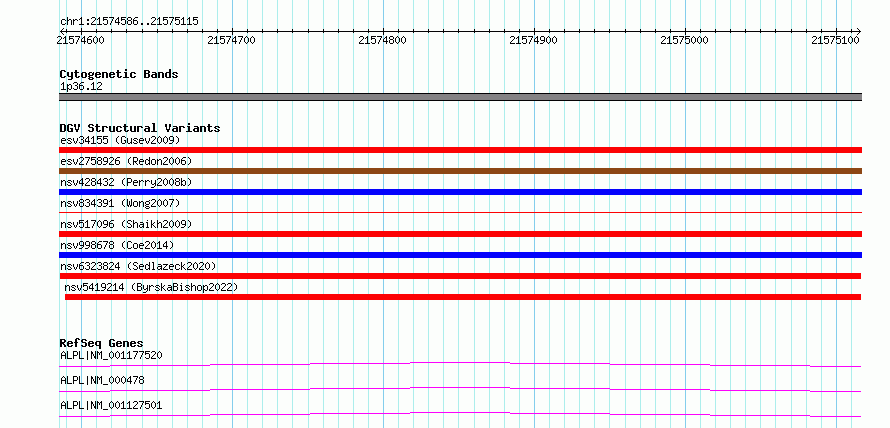This screenshot has width=890, height=428.
Task: Click ruler position 21575000
Action: tap(685, 40)
